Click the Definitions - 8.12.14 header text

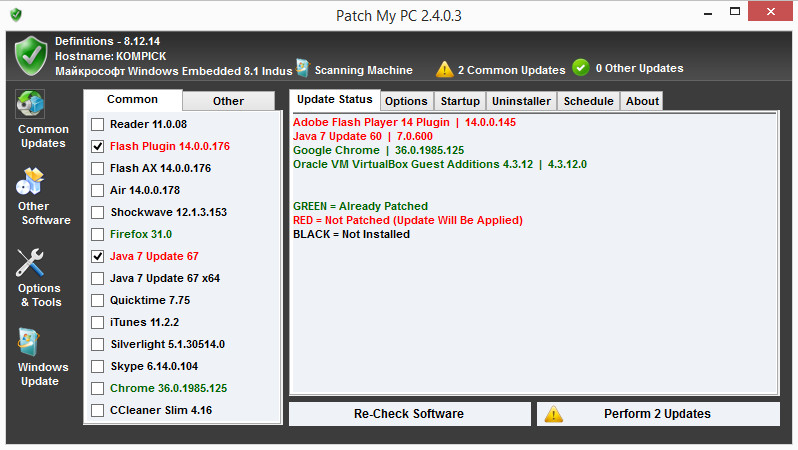click(107, 41)
